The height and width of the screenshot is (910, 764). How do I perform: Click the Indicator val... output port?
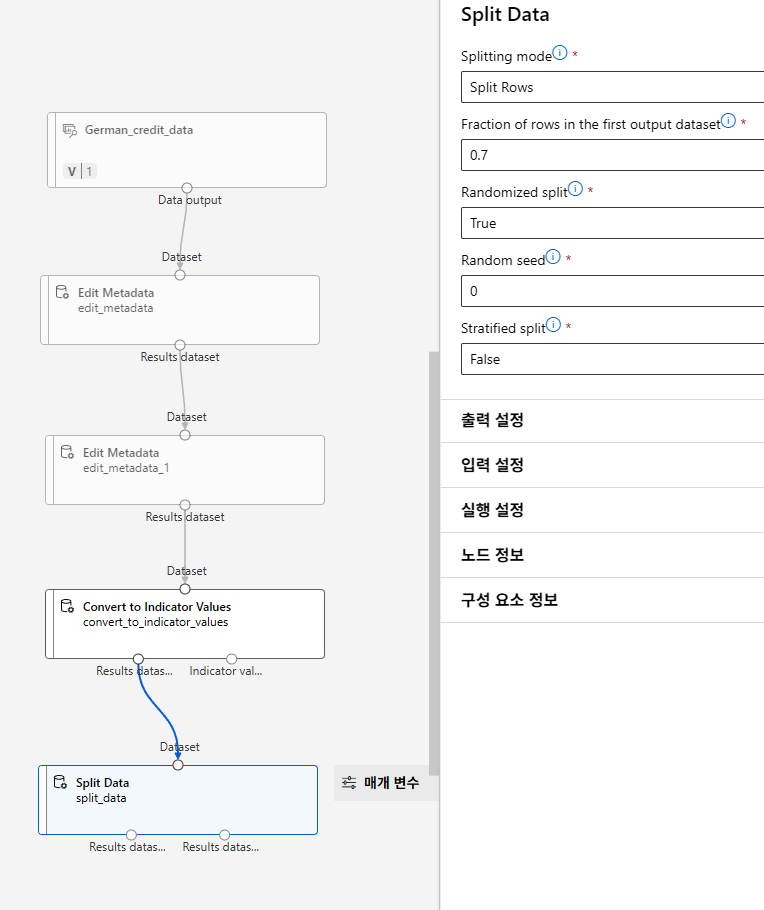point(232,659)
